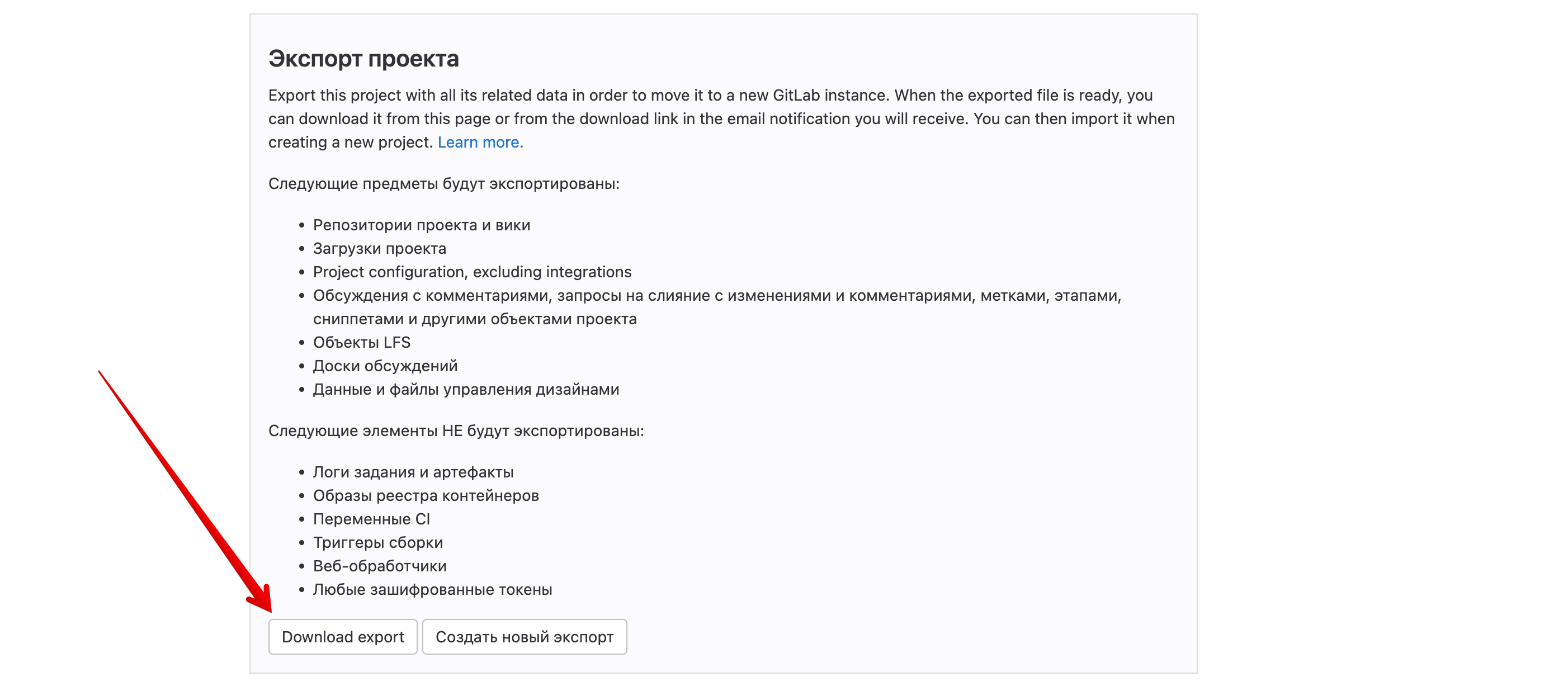Open the Learn more link

click(x=480, y=142)
